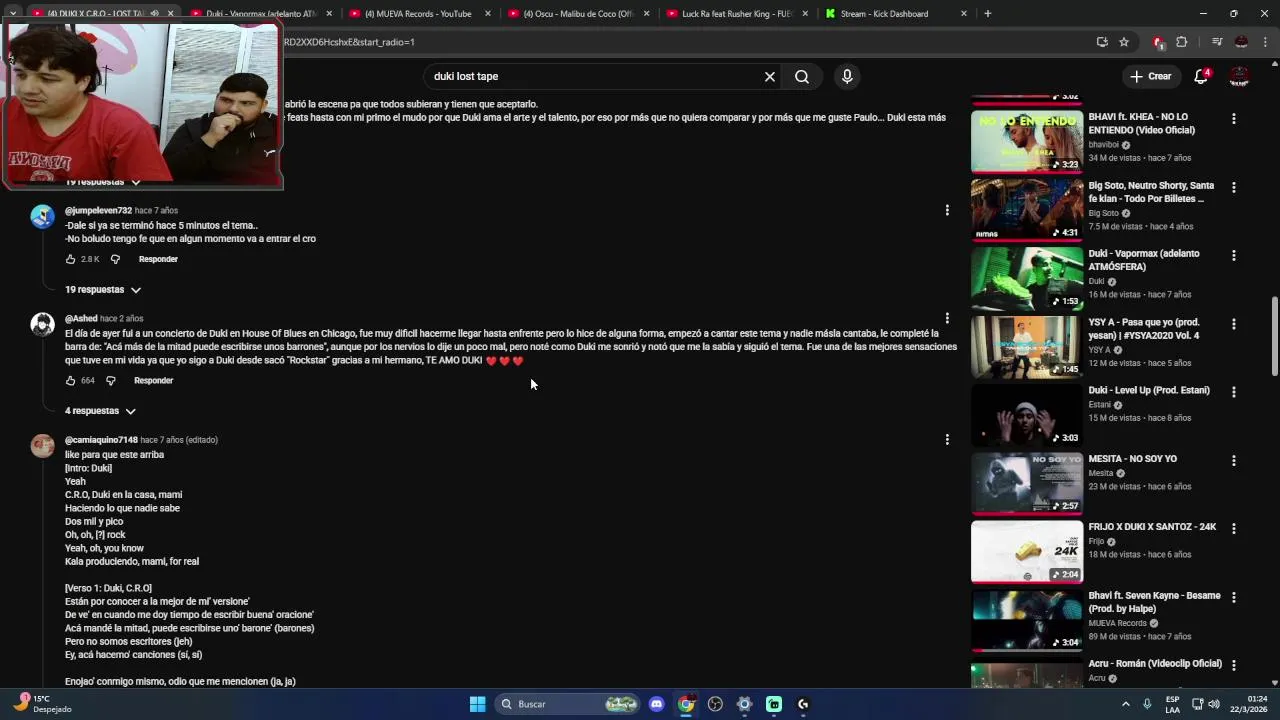Open options menu for camiaquino7148 comment
This screenshot has width=1280, height=720.
coord(947,439)
